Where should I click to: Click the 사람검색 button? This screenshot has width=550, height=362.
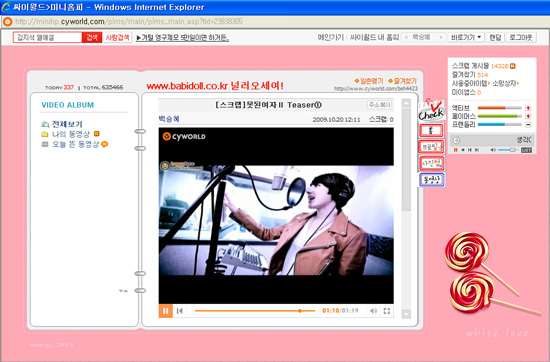(118, 38)
